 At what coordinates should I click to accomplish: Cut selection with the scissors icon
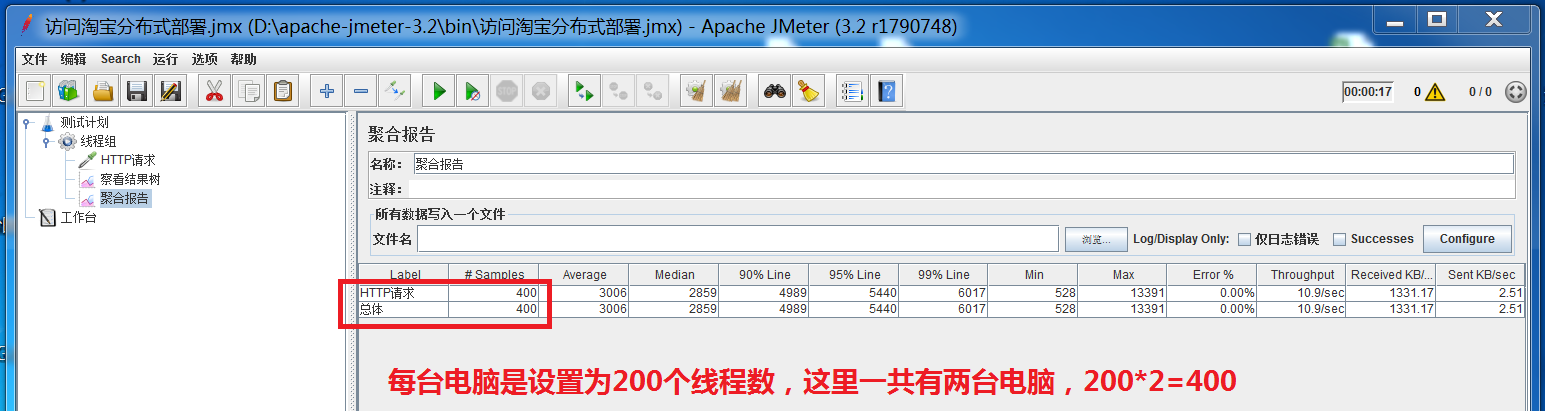[213, 92]
